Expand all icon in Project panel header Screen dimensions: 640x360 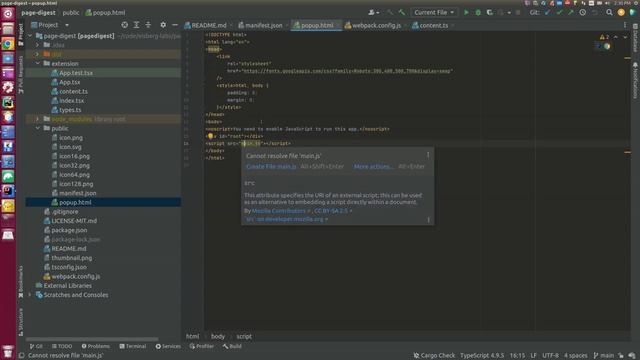(x=136, y=25)
